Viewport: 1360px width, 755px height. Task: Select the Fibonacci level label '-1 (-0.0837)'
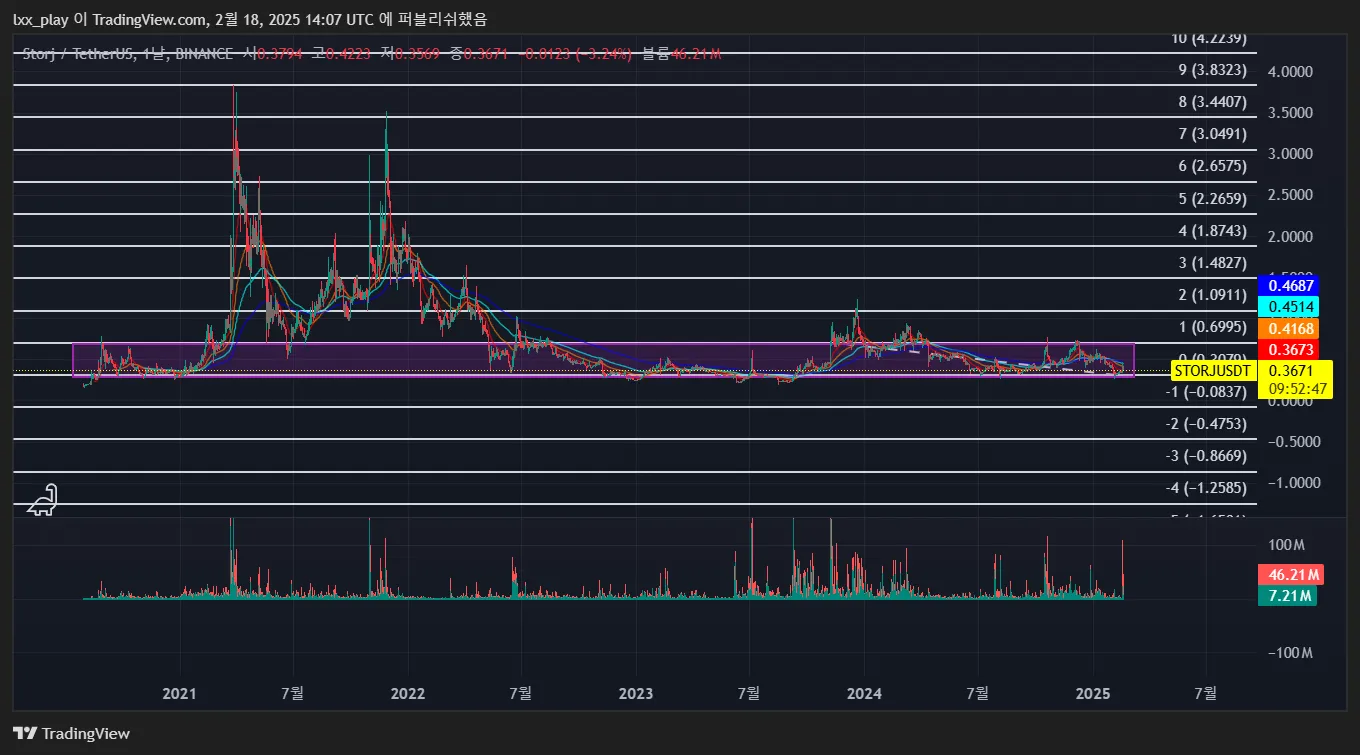click(1206, 392)
